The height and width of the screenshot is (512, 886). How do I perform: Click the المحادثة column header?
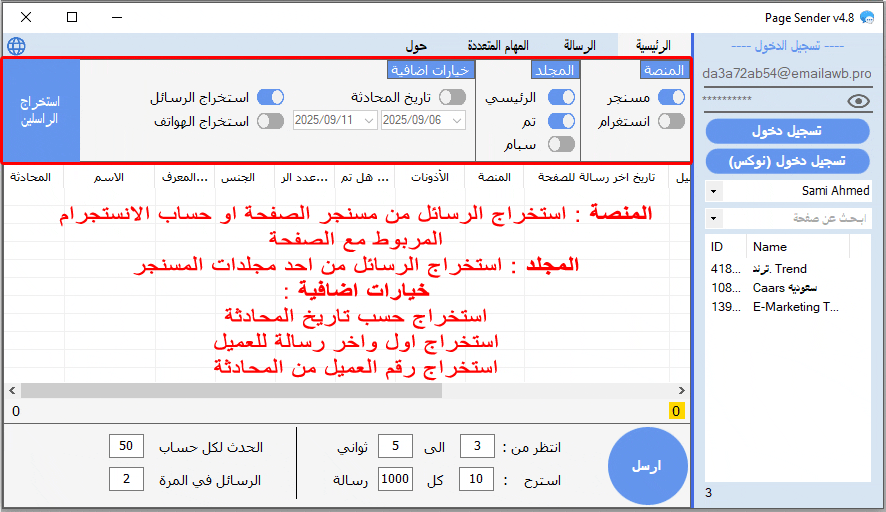(x=33, y=177)
